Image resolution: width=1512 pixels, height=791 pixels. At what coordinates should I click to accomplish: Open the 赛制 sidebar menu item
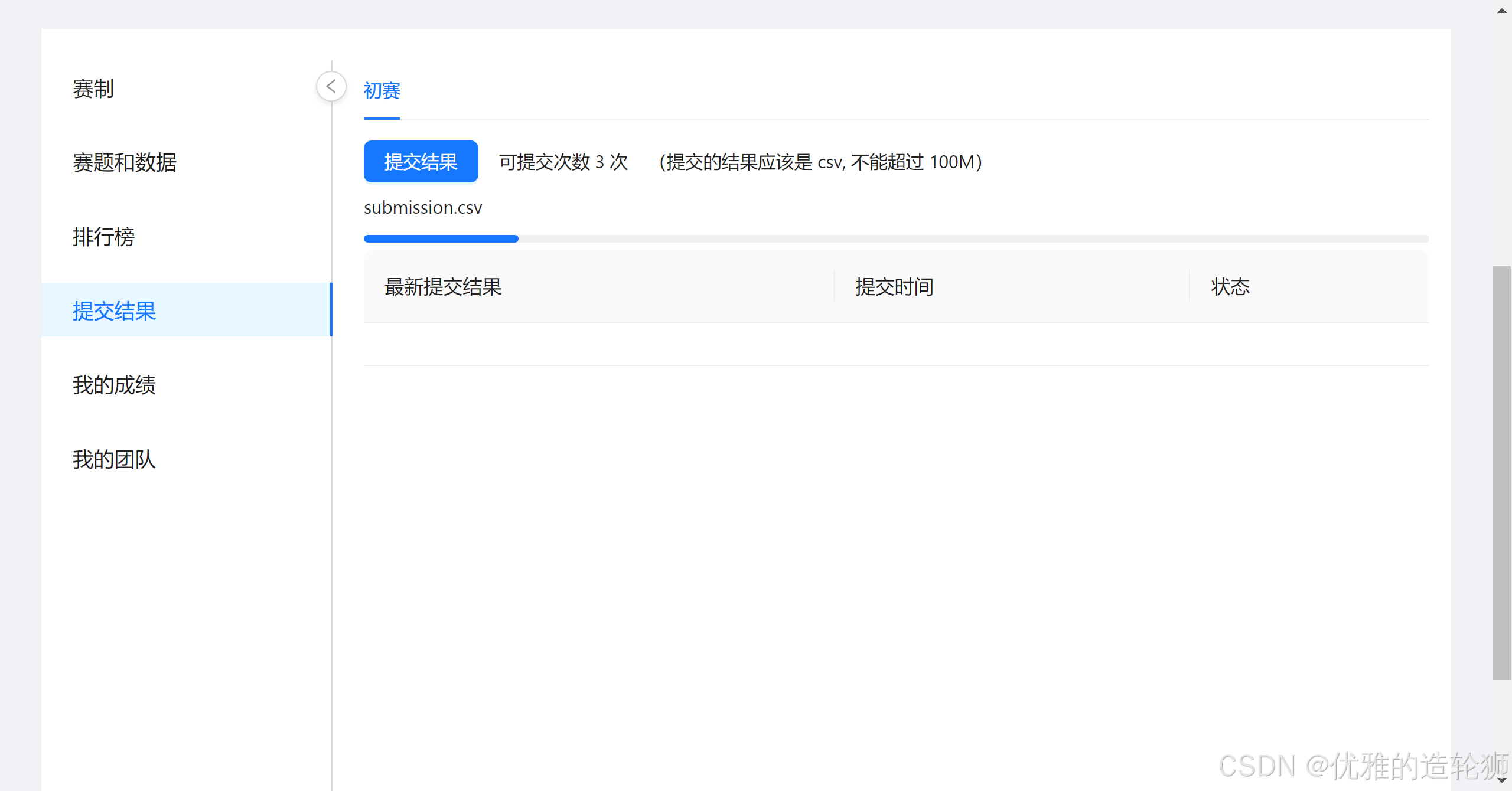(x=93, y=89)
